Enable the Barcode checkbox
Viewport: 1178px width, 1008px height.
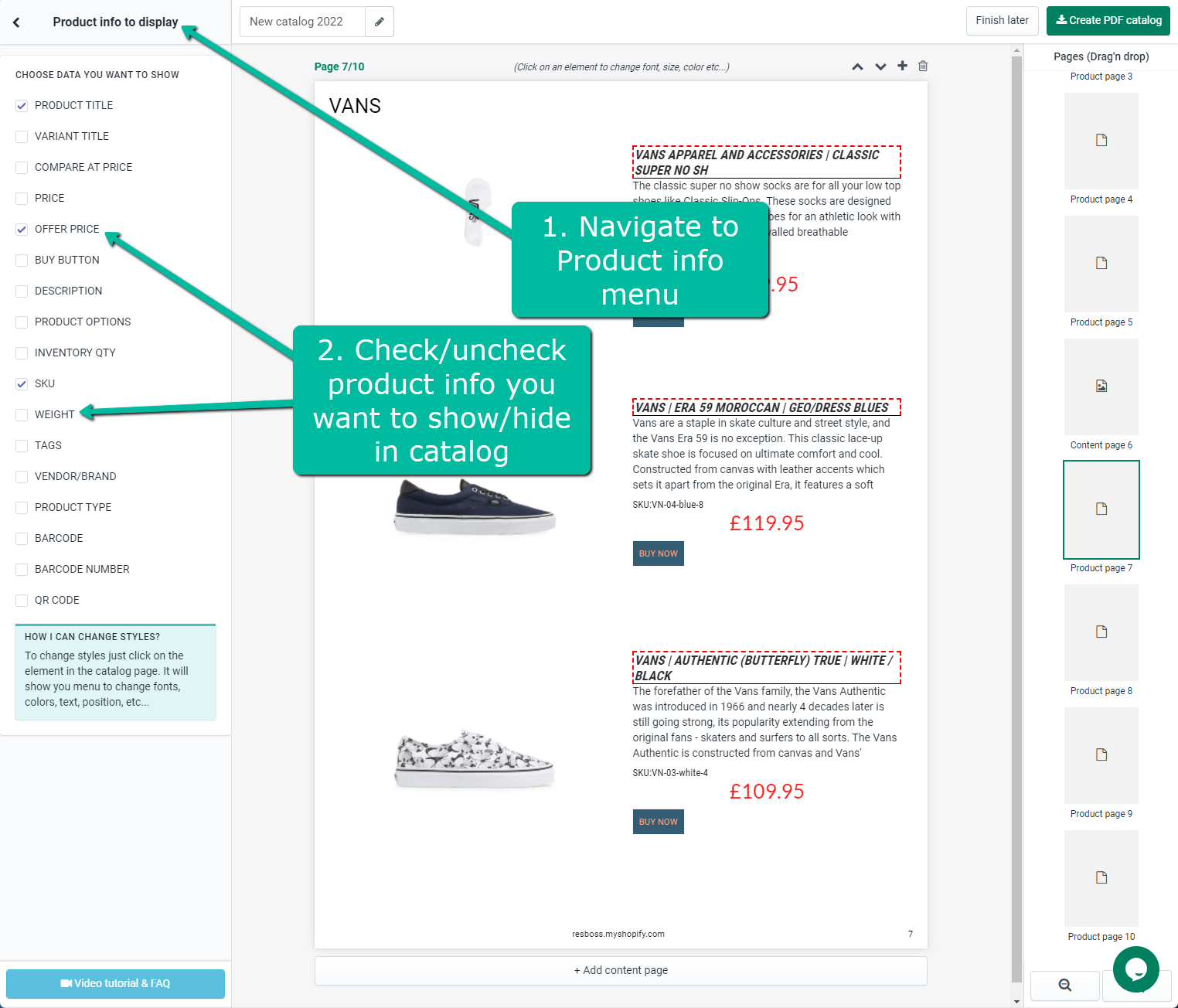click(22, 539)
